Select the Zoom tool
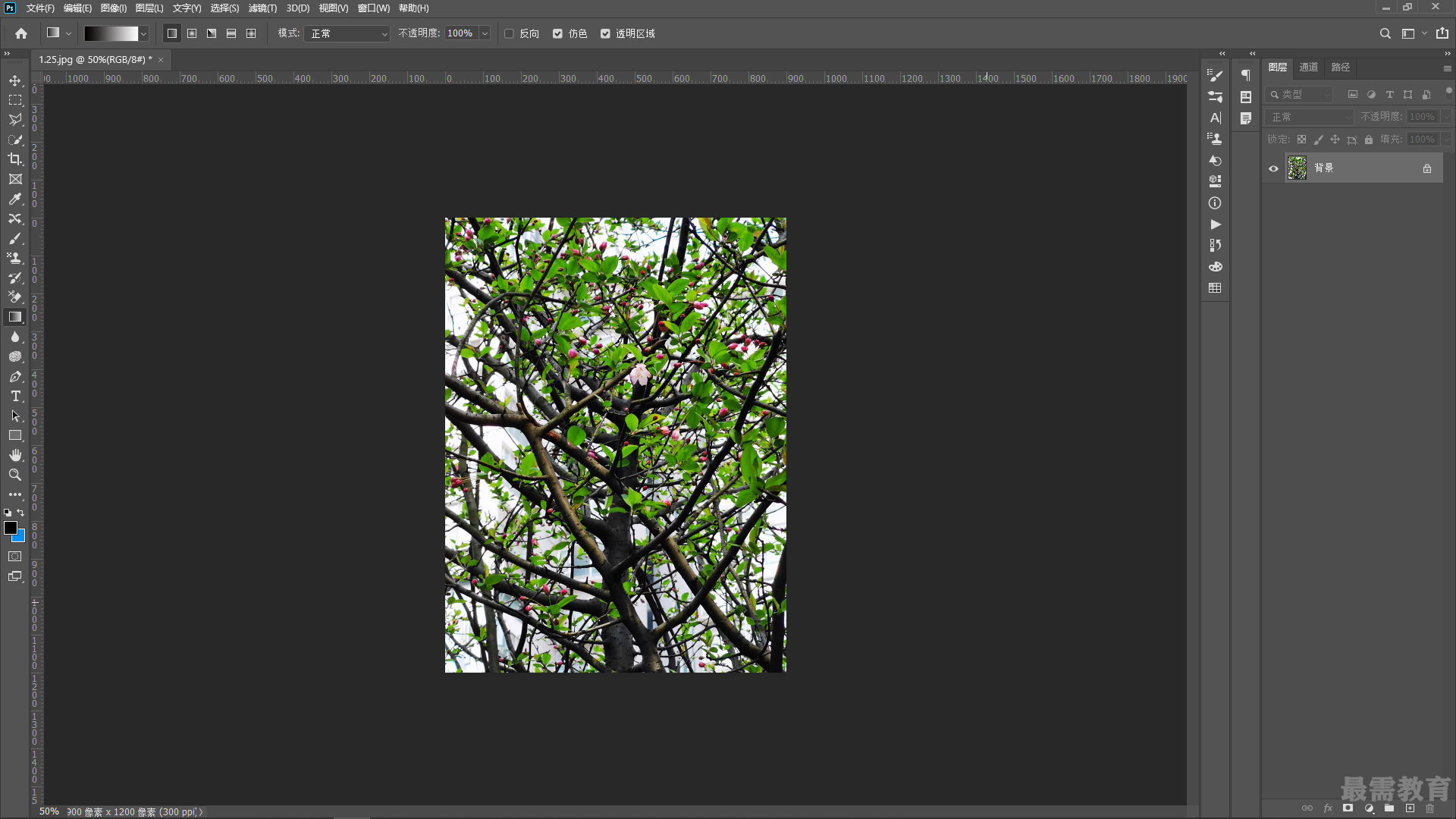 15,475
